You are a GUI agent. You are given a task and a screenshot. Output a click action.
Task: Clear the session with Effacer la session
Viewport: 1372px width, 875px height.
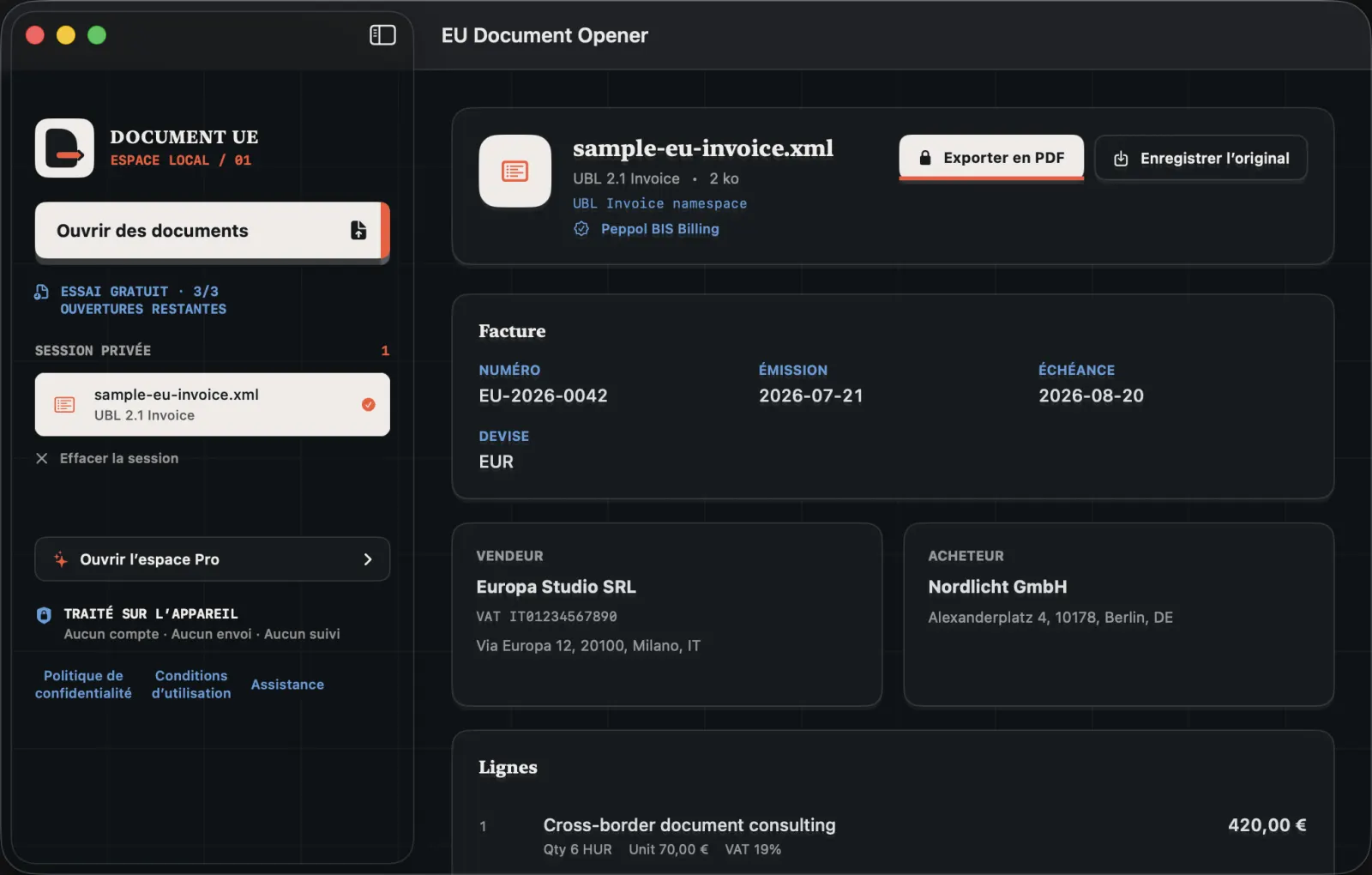107,458
